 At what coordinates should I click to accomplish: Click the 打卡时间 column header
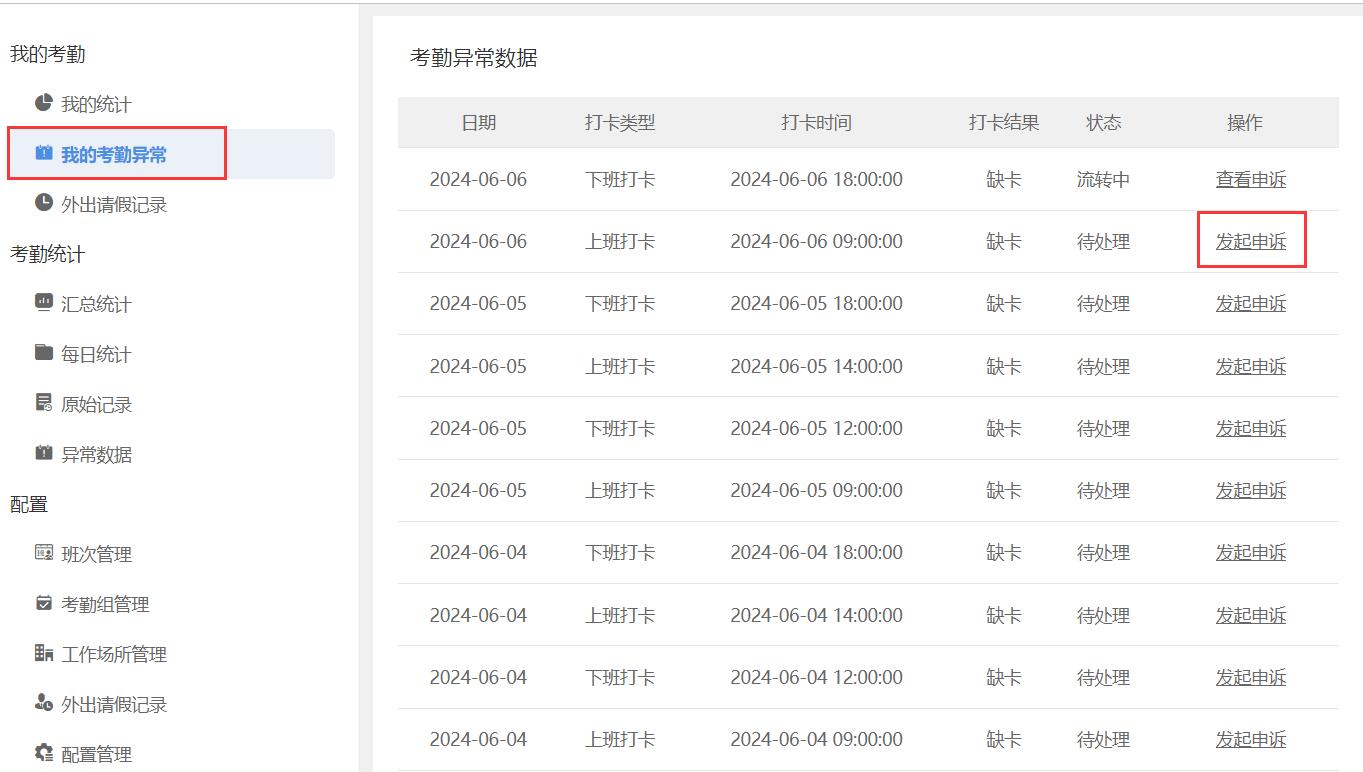(816, 123)
